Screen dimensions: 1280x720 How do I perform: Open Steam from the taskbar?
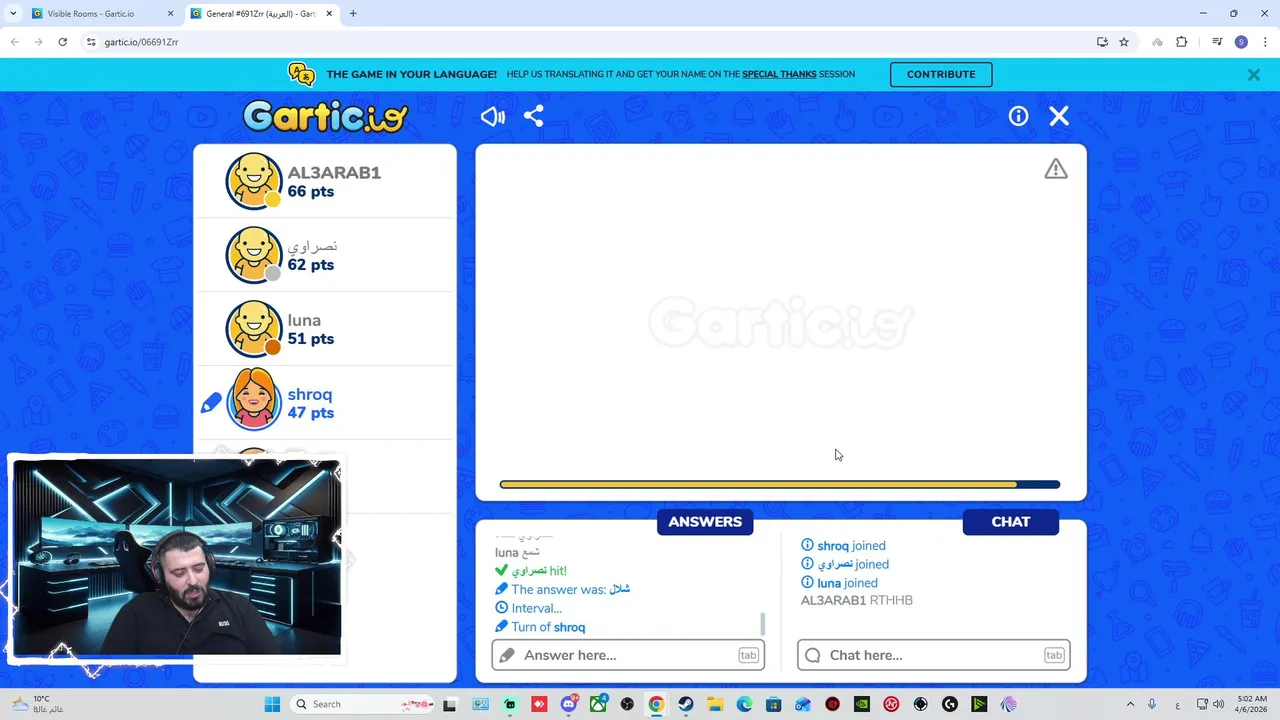pos(685,704)
